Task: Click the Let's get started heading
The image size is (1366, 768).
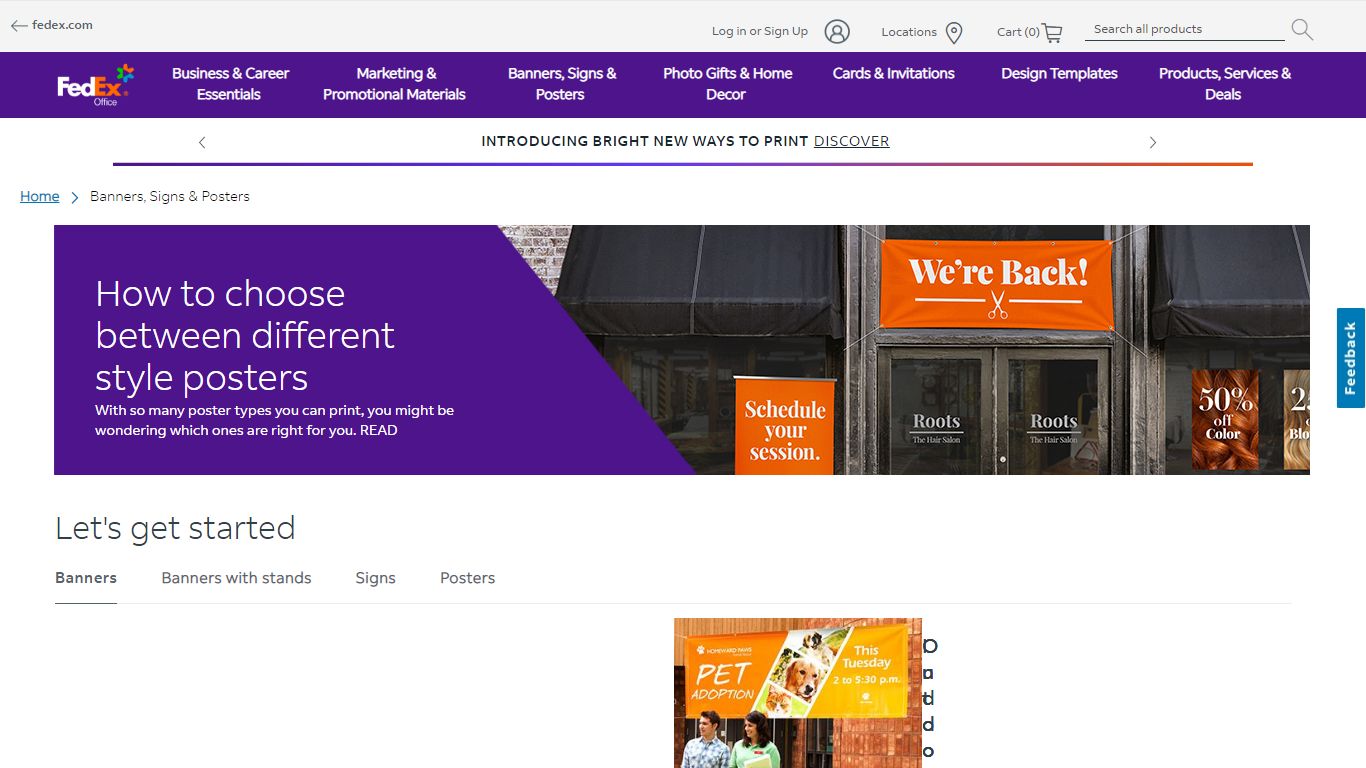Action: pyautogui.click(x=175, y=528)
